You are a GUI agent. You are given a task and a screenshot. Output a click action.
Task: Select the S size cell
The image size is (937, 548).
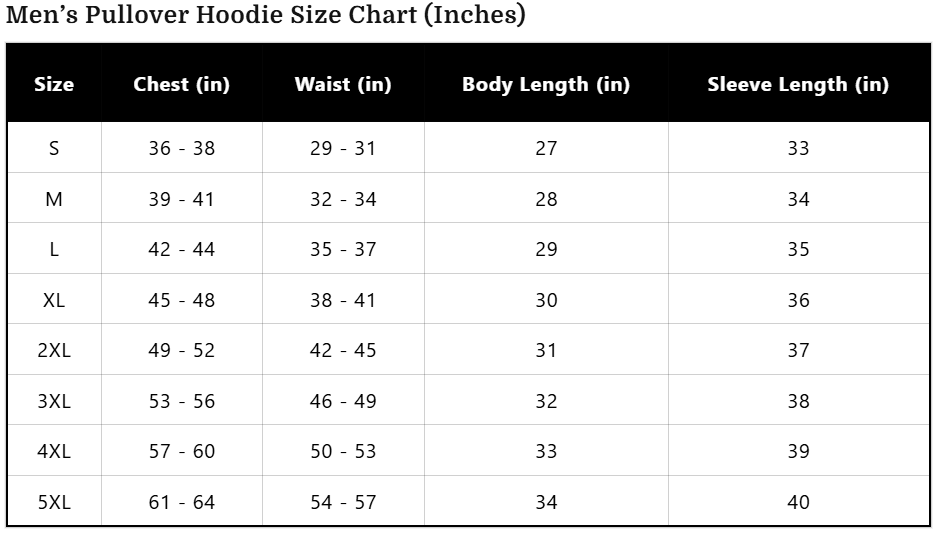point(54,148)
